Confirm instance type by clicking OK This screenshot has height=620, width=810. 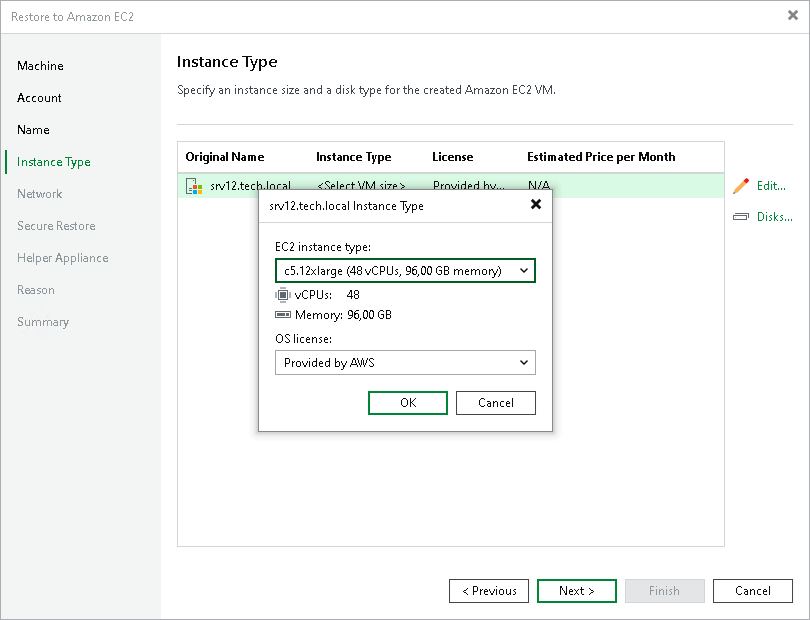[407, 402]
